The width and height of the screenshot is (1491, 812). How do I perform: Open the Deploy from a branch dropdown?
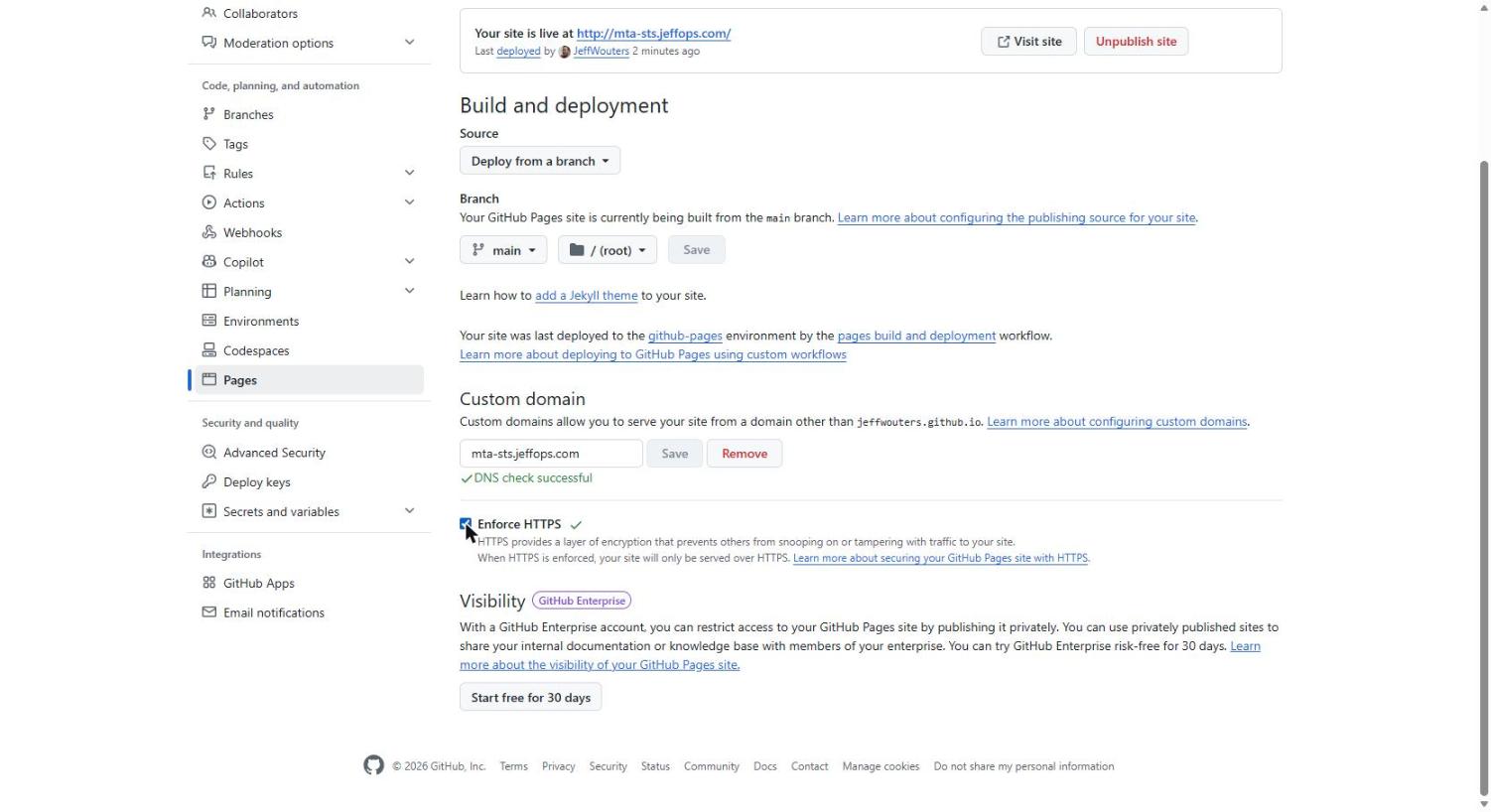[x=540, y=161]
